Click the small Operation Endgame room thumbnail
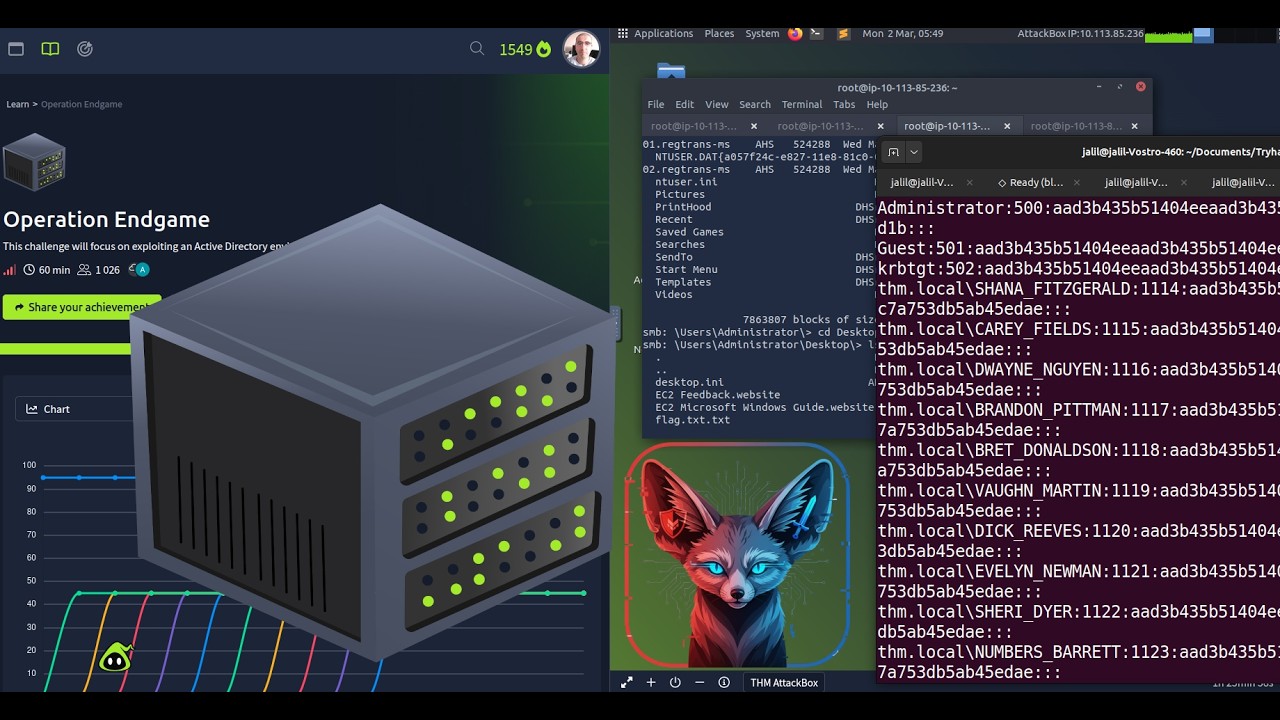Image resolution: width=1280 pixels, height=720 pixels. pos(34,161)
